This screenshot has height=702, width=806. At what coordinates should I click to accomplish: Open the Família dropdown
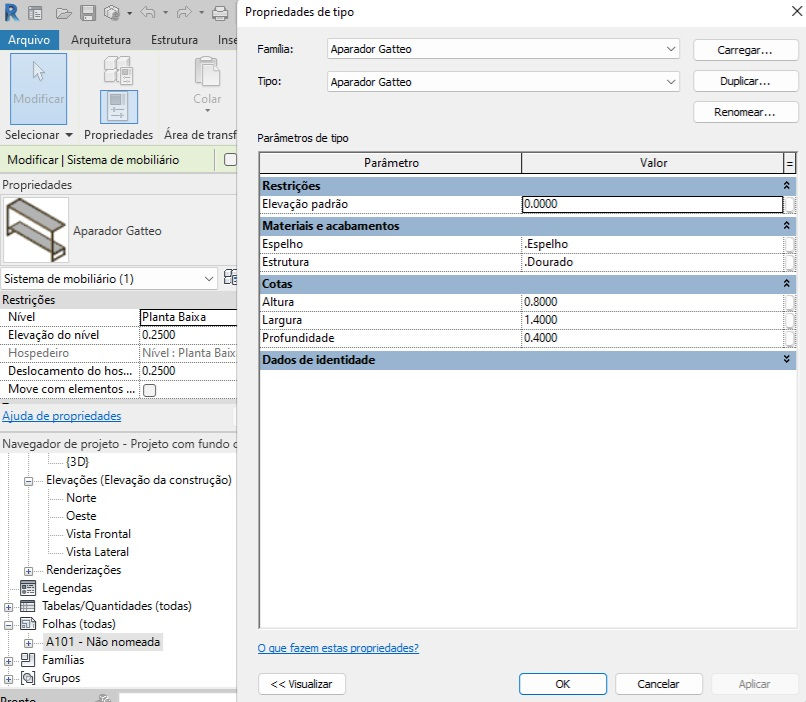670,49
